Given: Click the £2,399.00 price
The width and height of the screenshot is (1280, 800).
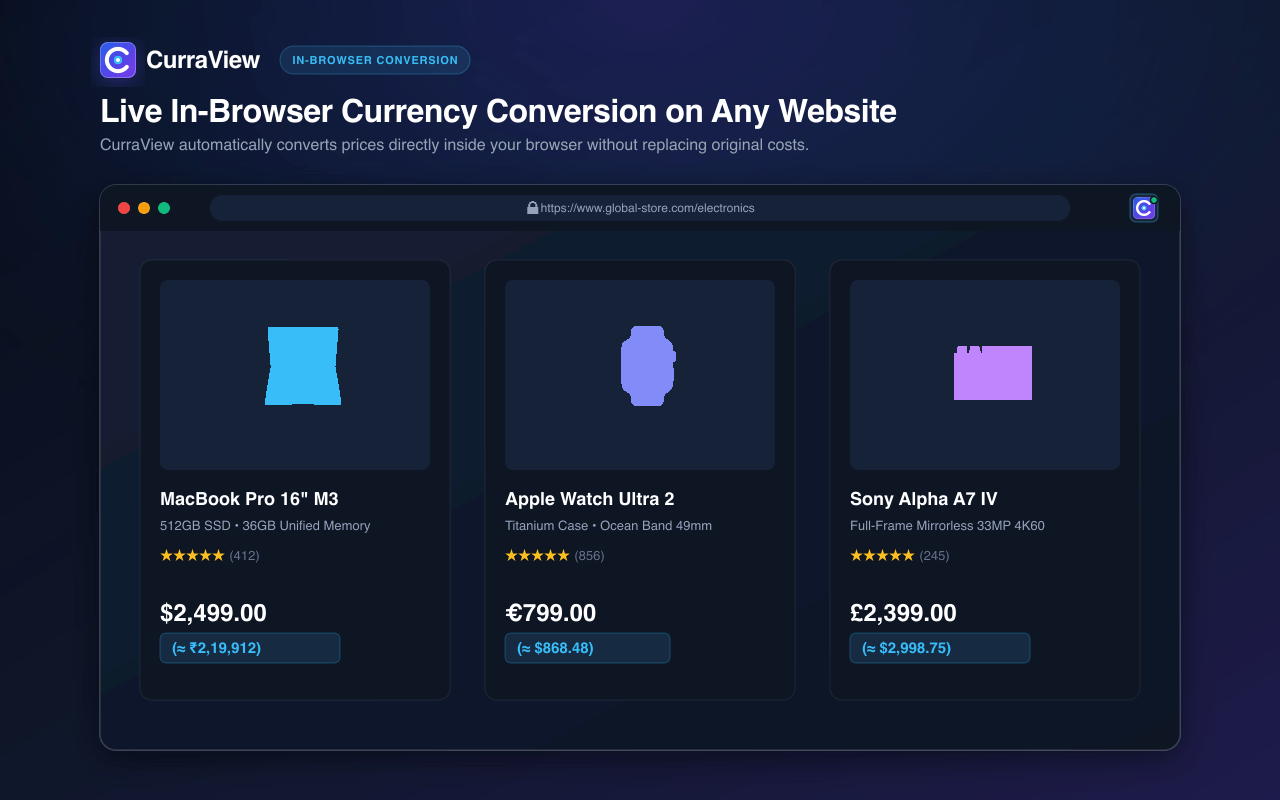Looking at the screenshot, I should tap(903, 613).
